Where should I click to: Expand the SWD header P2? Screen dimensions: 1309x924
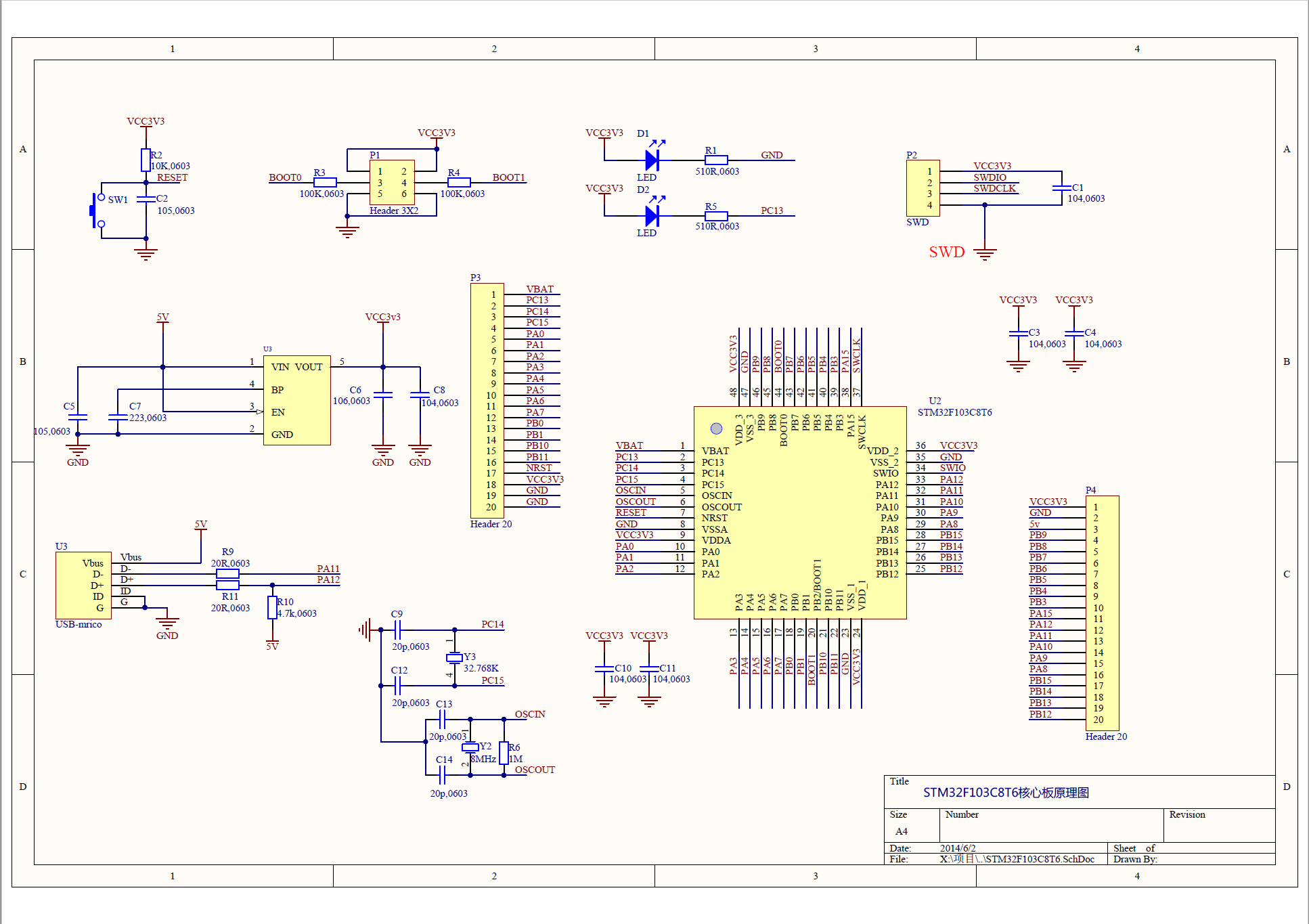[923, 188]
